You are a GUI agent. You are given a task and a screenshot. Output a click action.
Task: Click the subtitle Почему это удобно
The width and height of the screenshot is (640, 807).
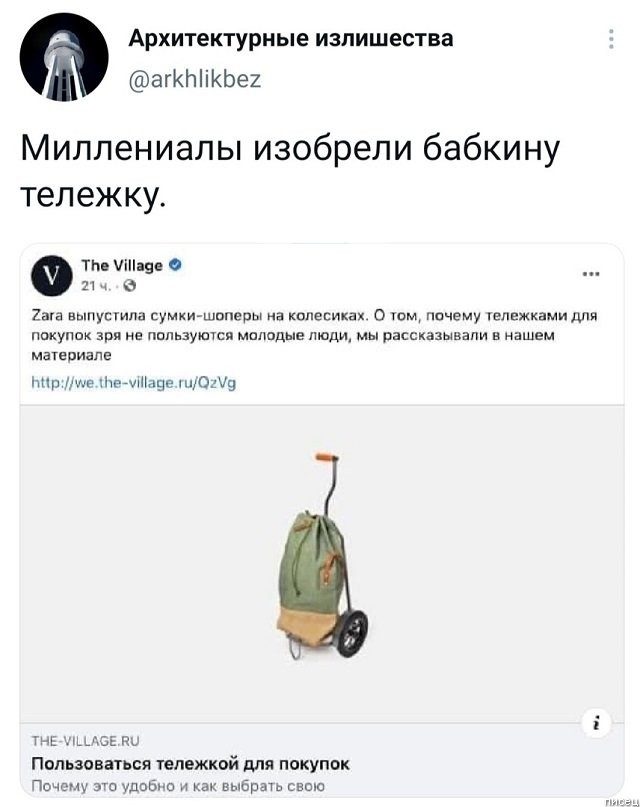click(178, 786)
